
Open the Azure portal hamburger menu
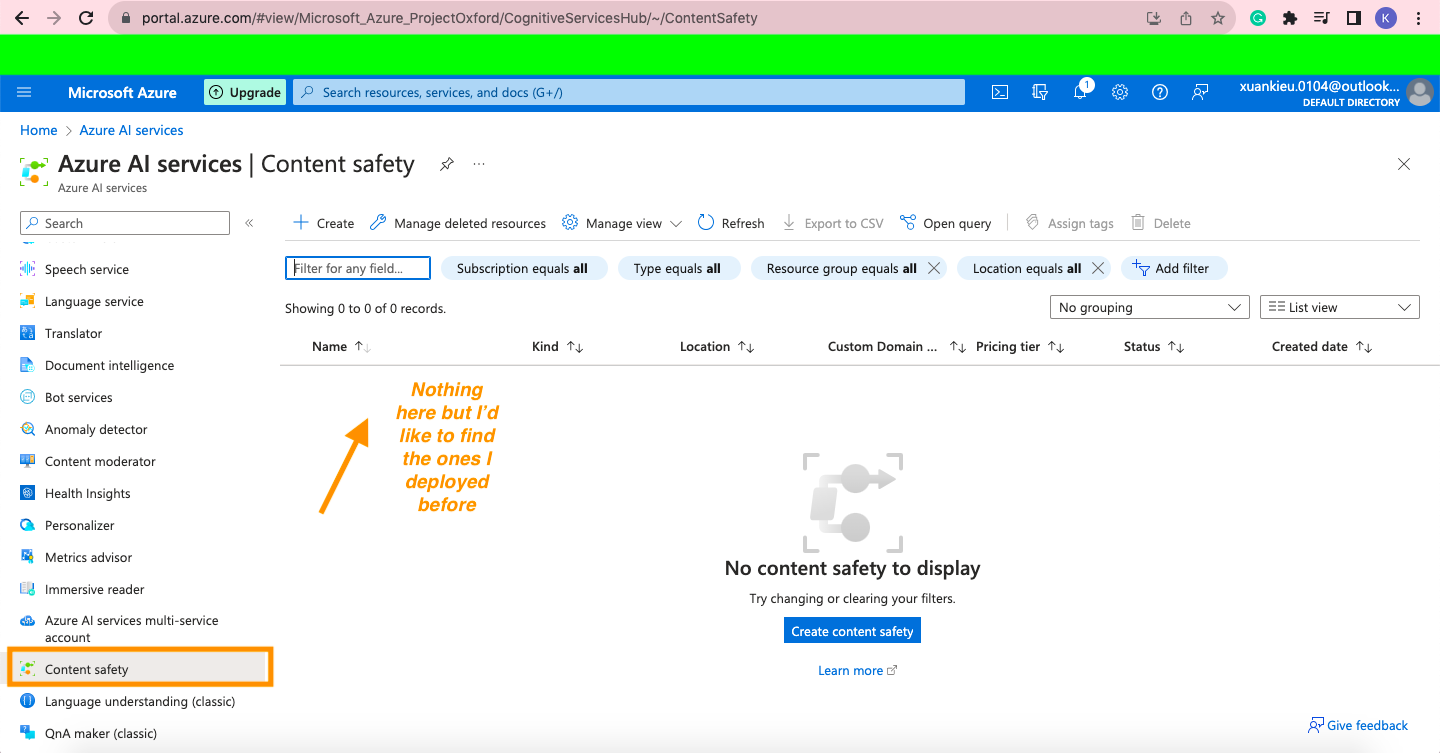coord(24,92)
